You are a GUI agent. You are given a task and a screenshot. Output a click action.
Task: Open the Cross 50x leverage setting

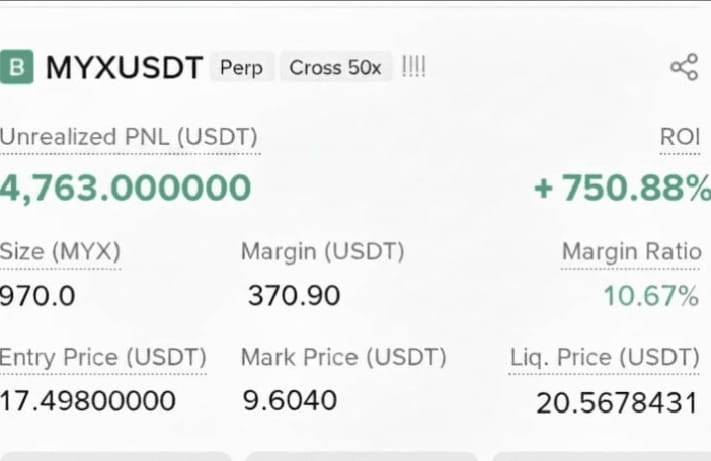point(336,68)
